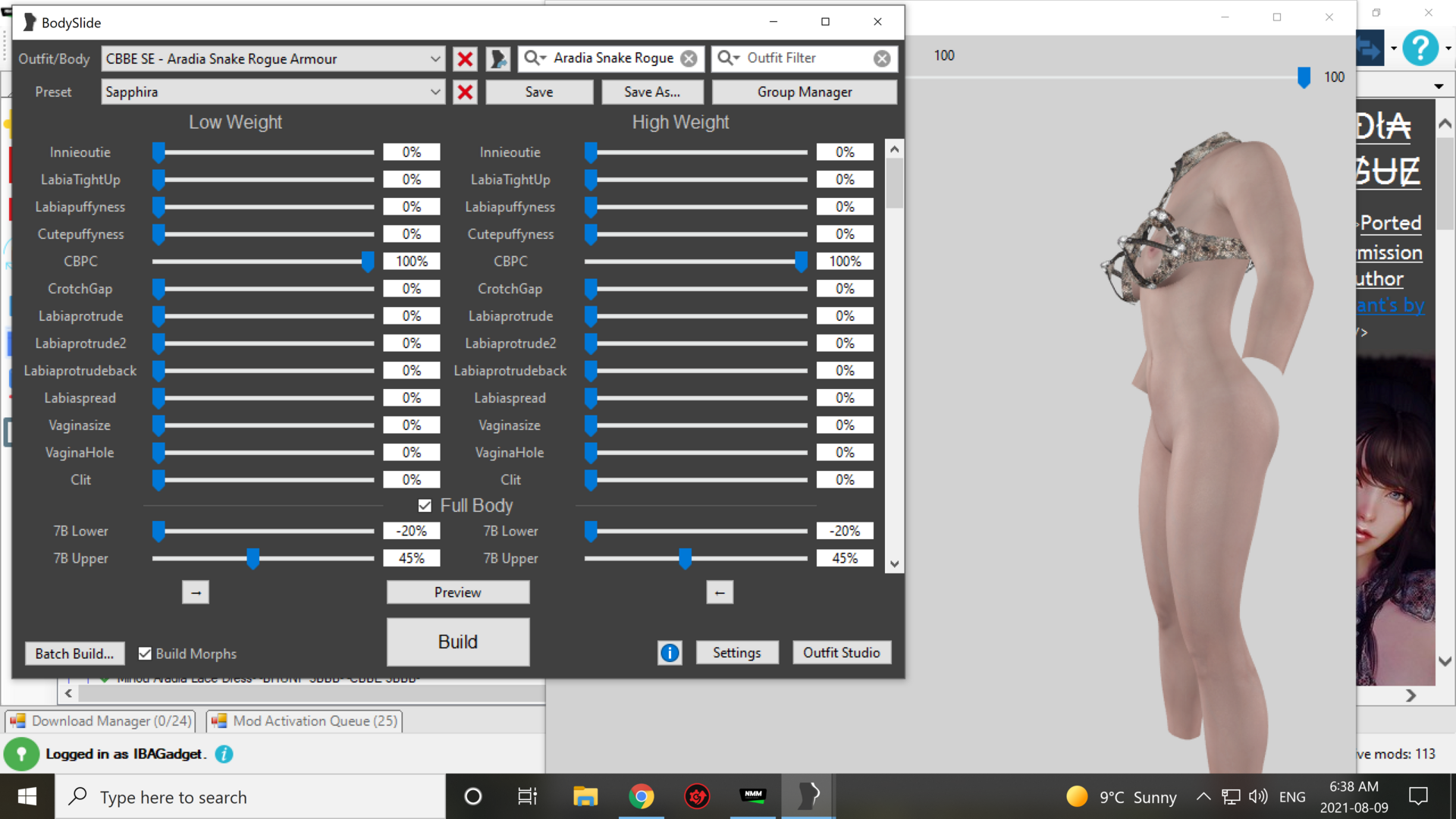Switch to Nexus Mod Manager taskbar icon
Image resolution: width=1456 pixels, height=819 pixels.
(x=753, y=796)
